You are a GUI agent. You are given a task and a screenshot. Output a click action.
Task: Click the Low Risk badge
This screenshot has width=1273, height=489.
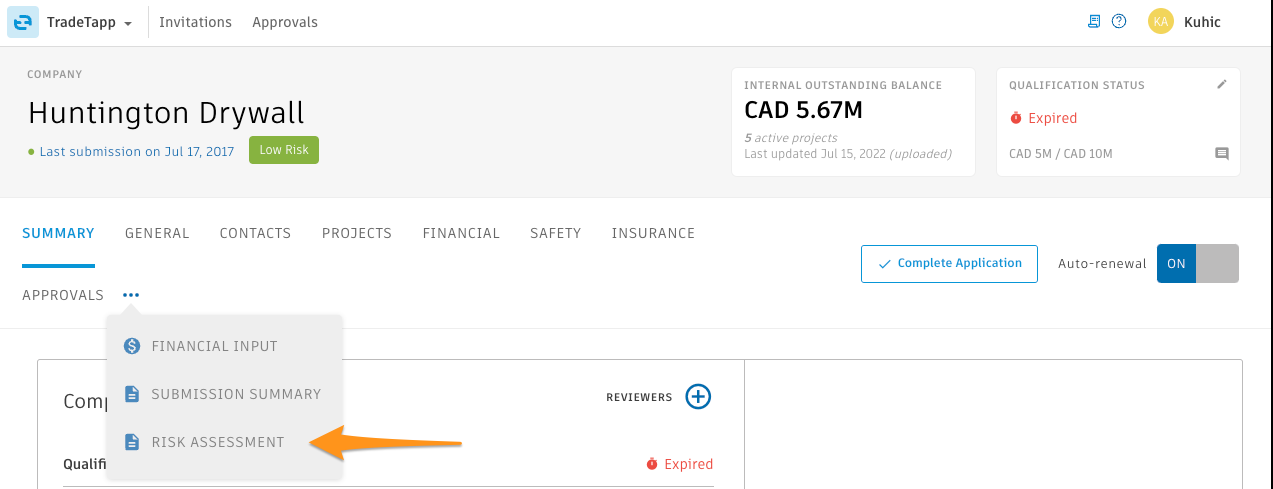[284, 150]
